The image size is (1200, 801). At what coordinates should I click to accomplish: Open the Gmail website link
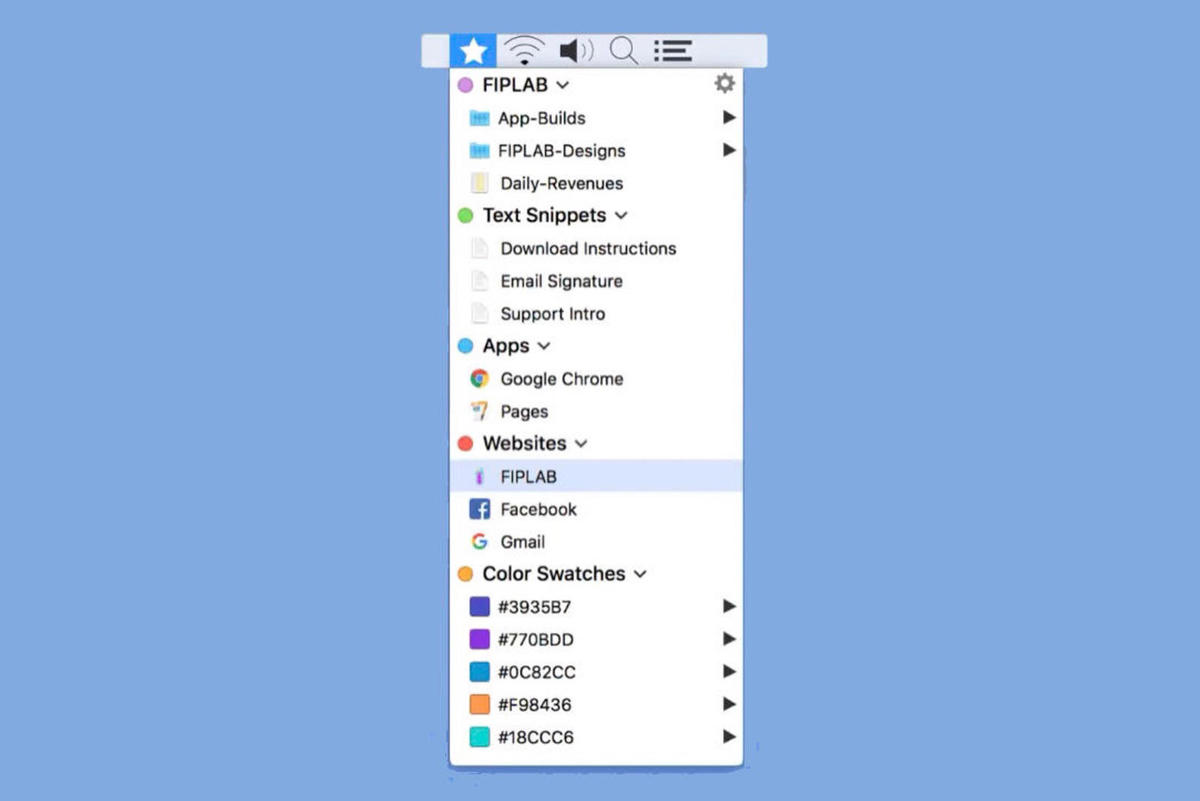(x=522, y=542)
